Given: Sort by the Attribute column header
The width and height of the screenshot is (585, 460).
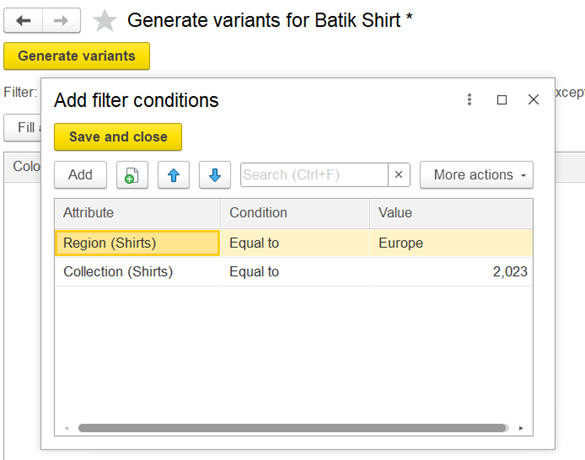Looking at the screenshot, I should (137, 213).
